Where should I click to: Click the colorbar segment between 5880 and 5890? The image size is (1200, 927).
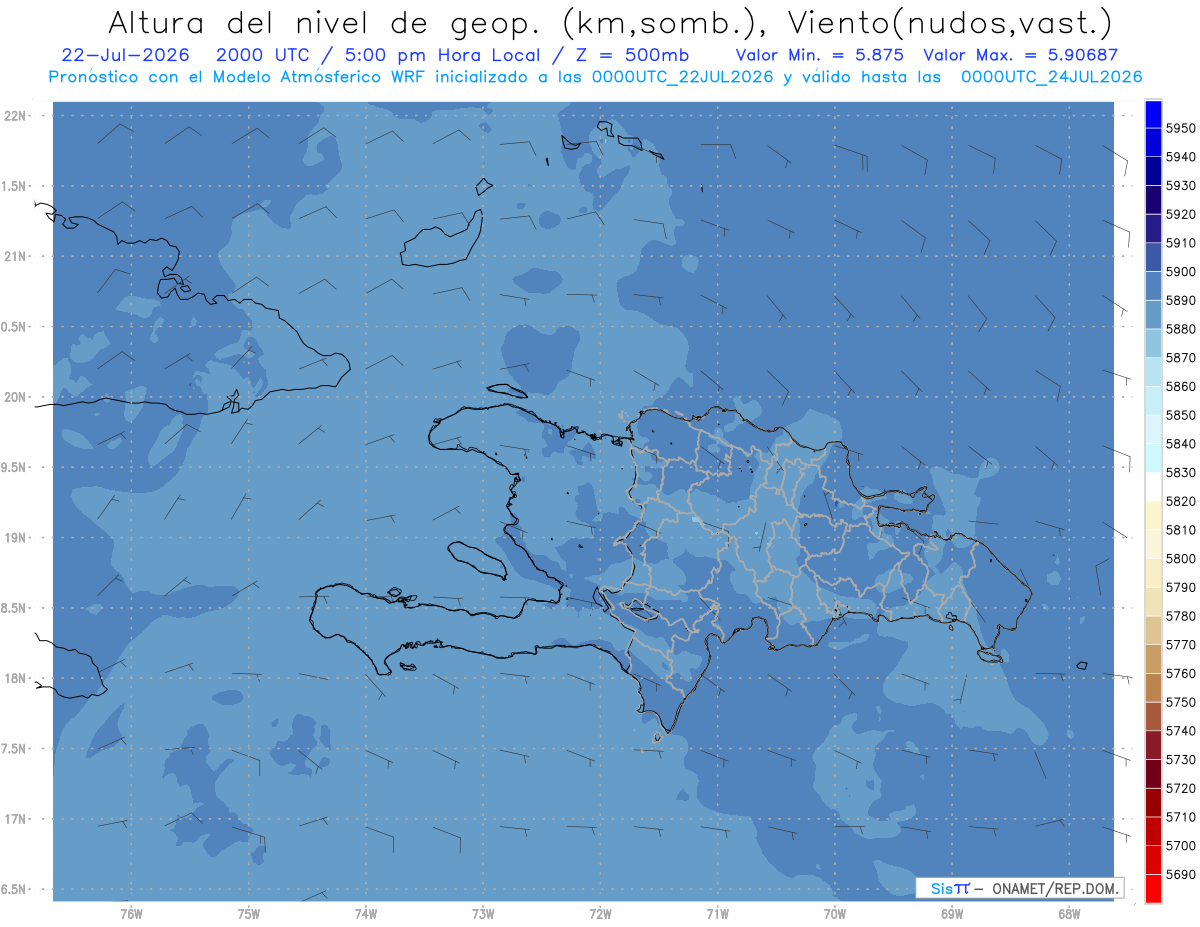pyautogui.click(x=1153, y=315)
